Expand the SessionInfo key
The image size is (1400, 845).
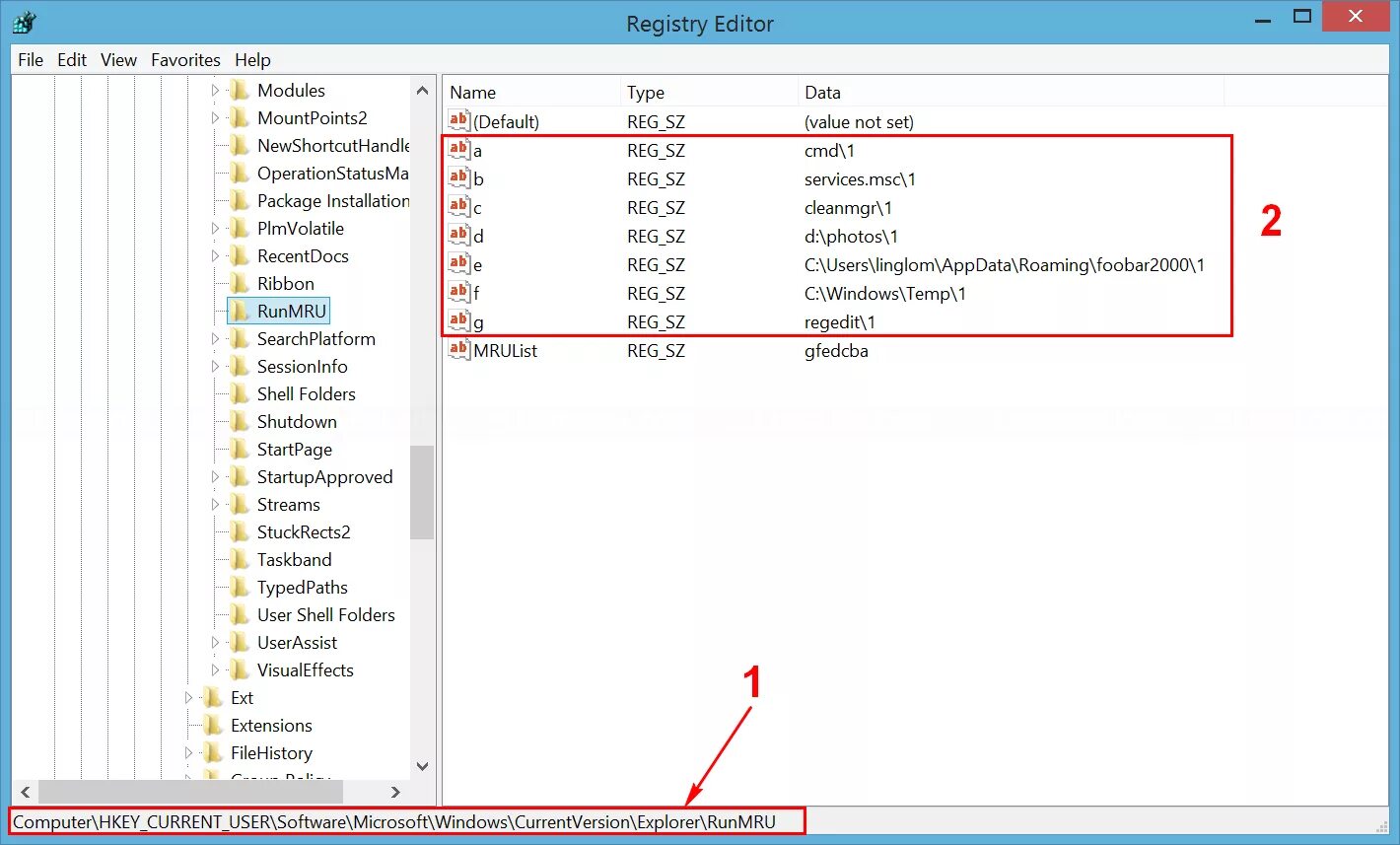point(215,367)
